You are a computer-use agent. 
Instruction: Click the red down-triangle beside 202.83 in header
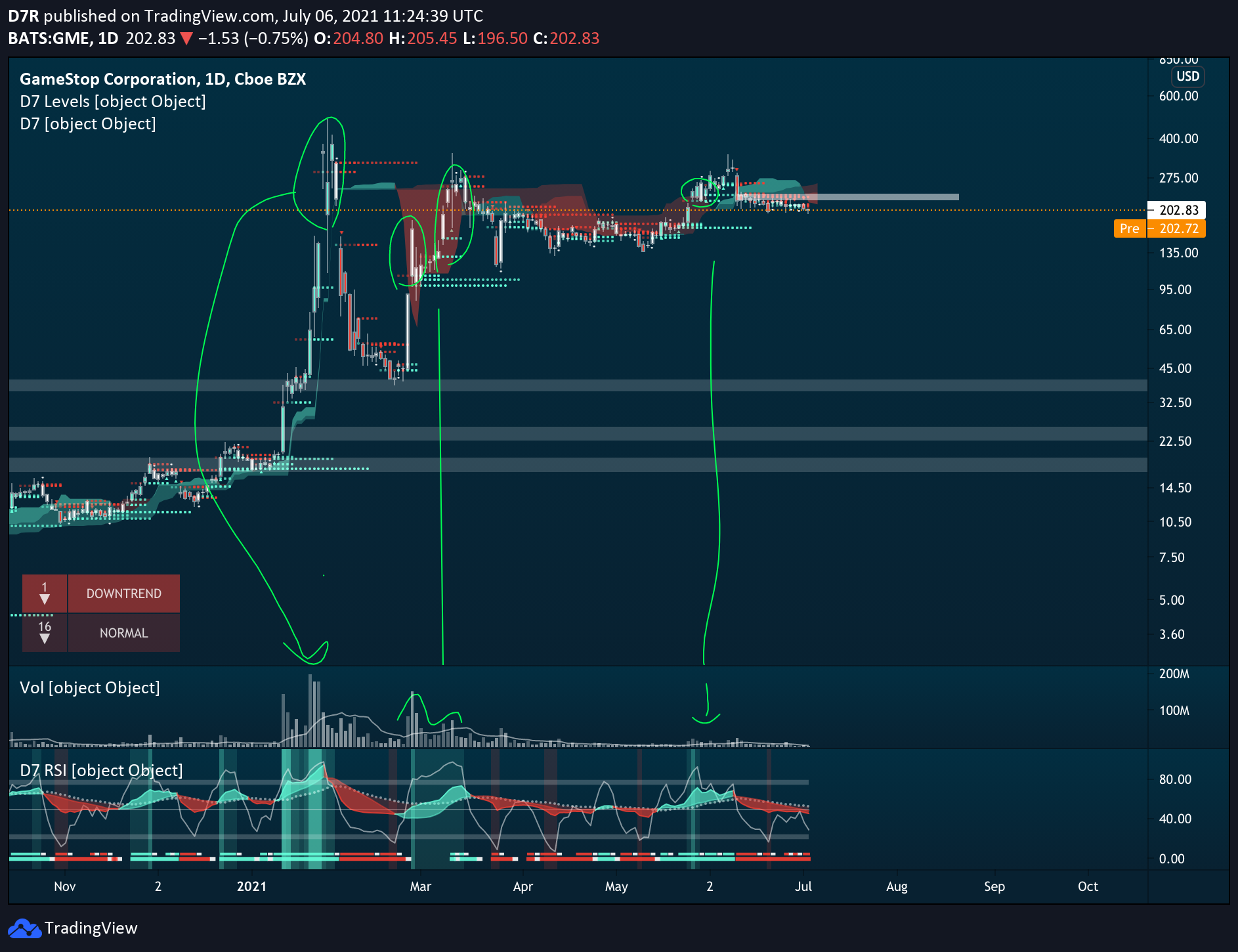[x=186, y=39]
